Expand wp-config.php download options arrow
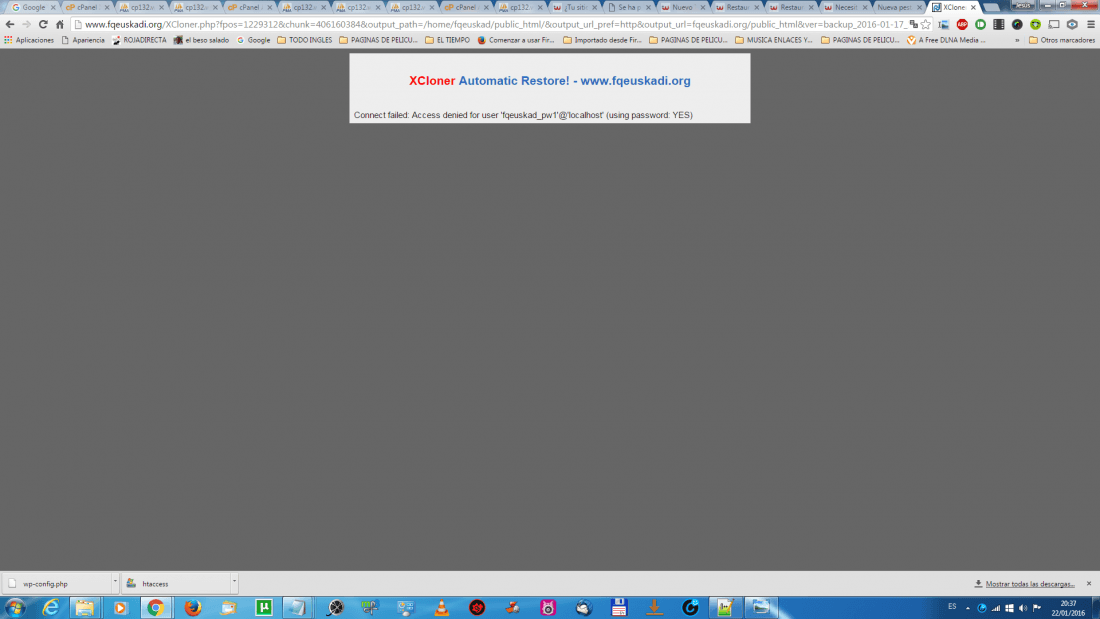This screenshot has height=619, width=1100. 115,583
